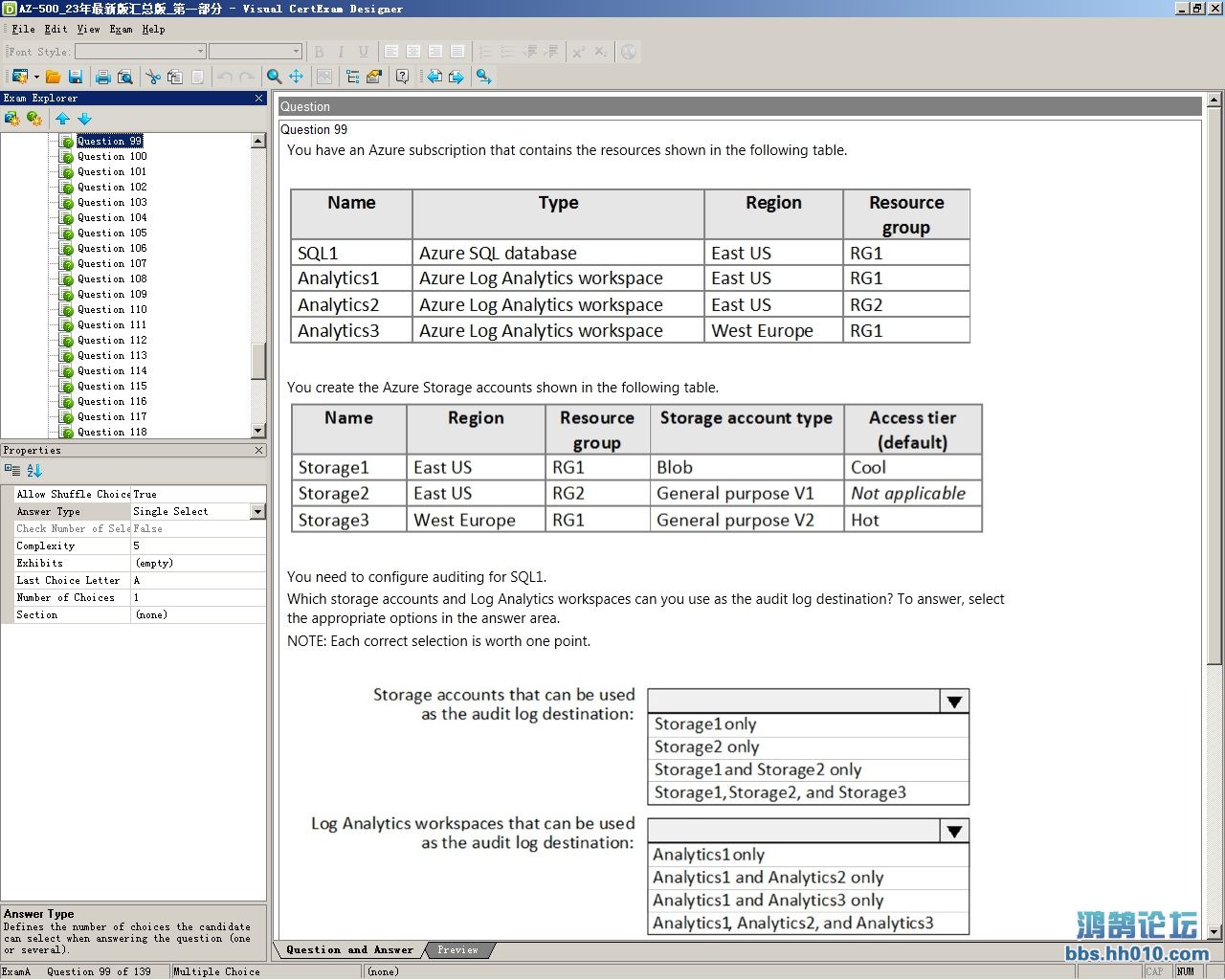
Task: Click the Paste toolbar icon
Action: [197, 77]
